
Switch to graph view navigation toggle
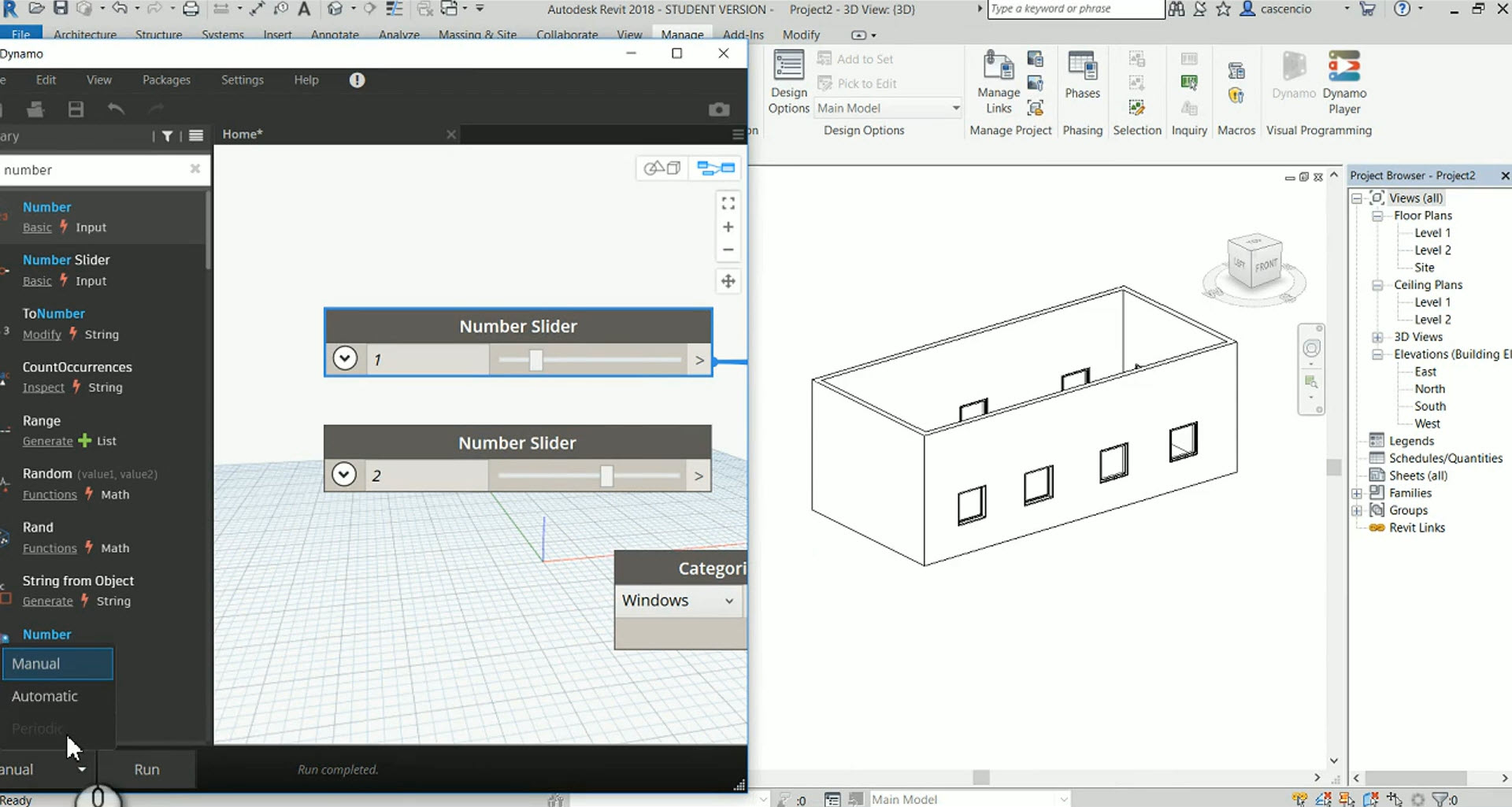point(715,168)
